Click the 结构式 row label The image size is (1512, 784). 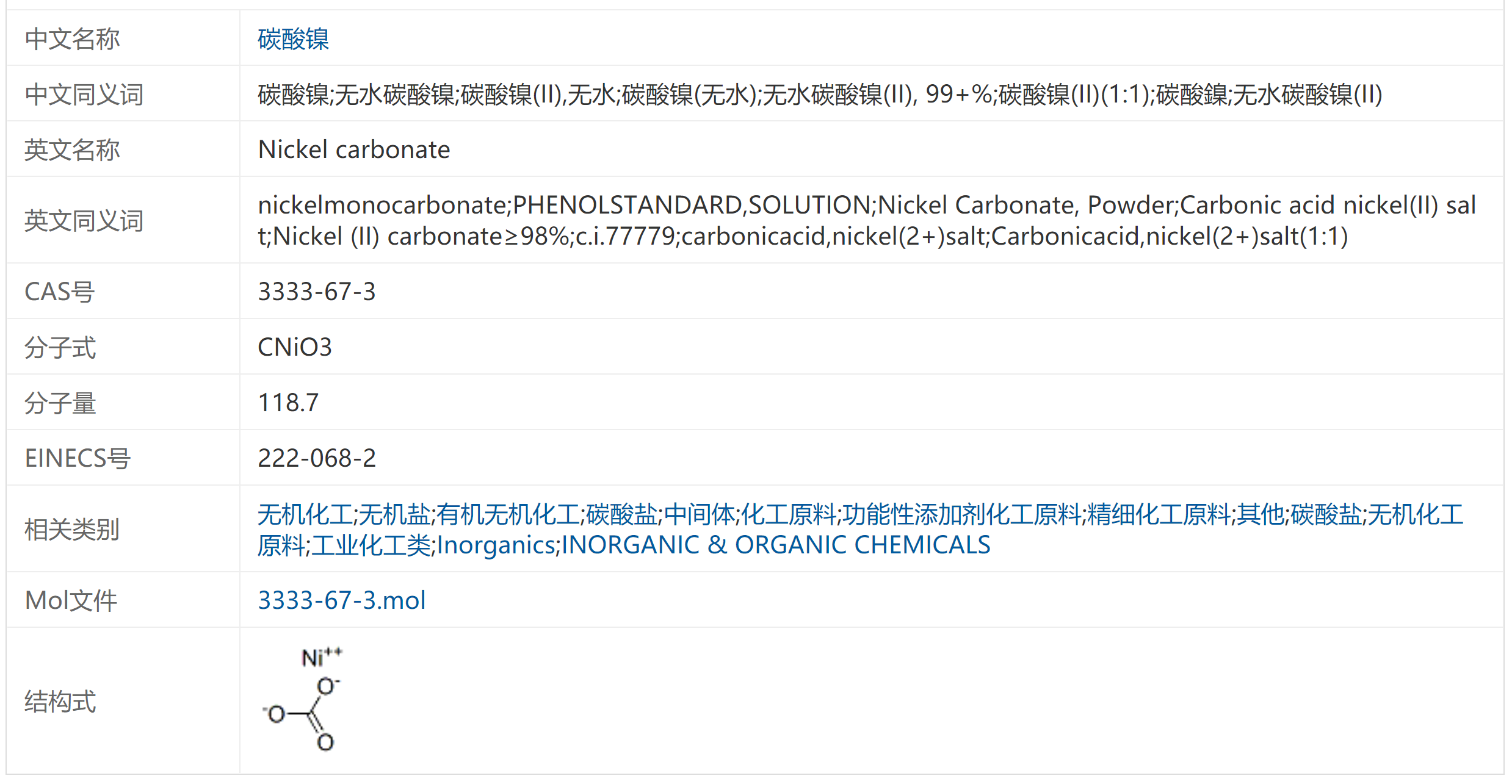coord(60,702)
